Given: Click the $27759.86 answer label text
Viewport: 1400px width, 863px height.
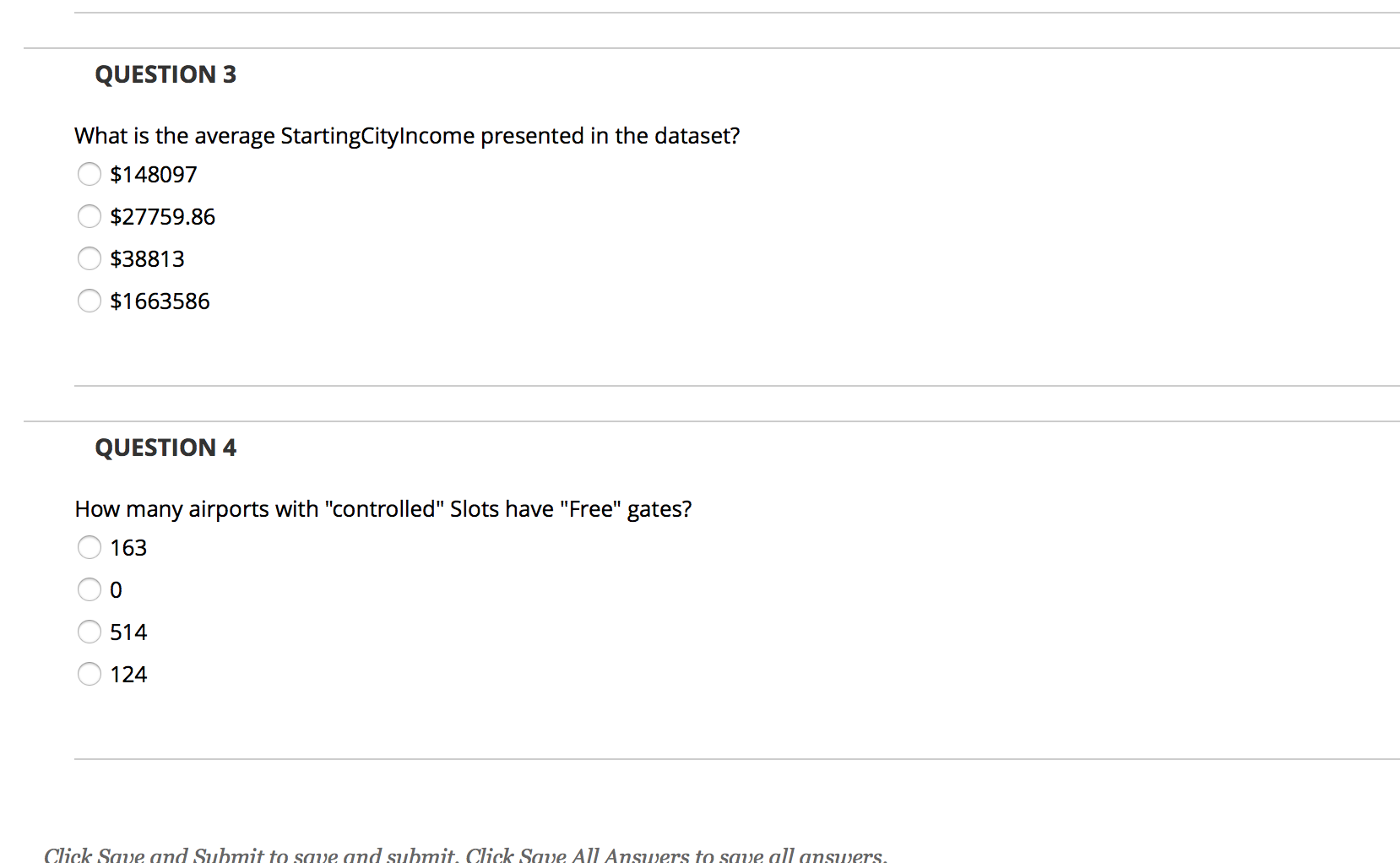Looking at the screenshot, I should [x=163, y=217].
